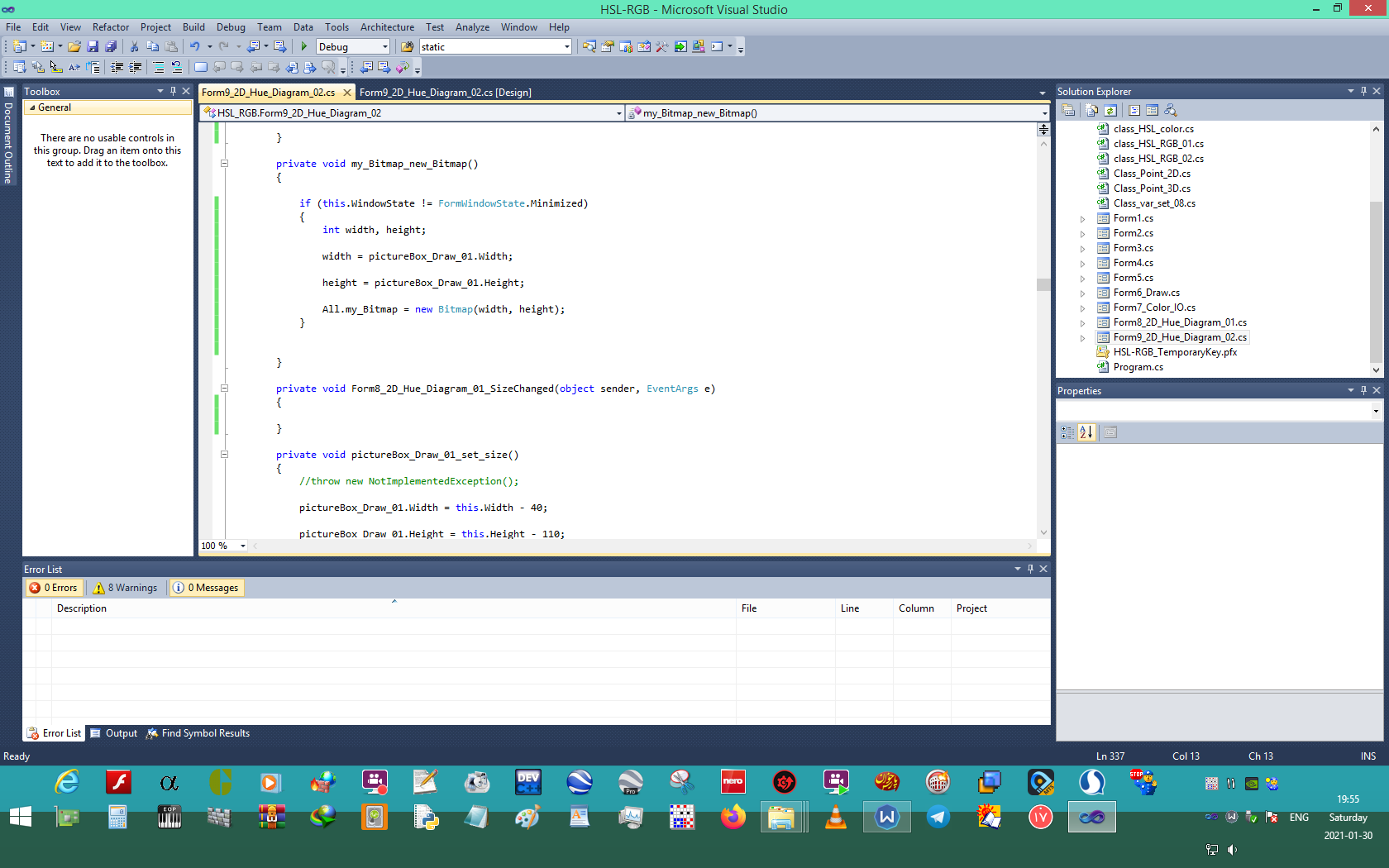Open View Class Diagram in Solution Explorer
The width and height of the screenshot is (1389, 868).
(1171, 110)
